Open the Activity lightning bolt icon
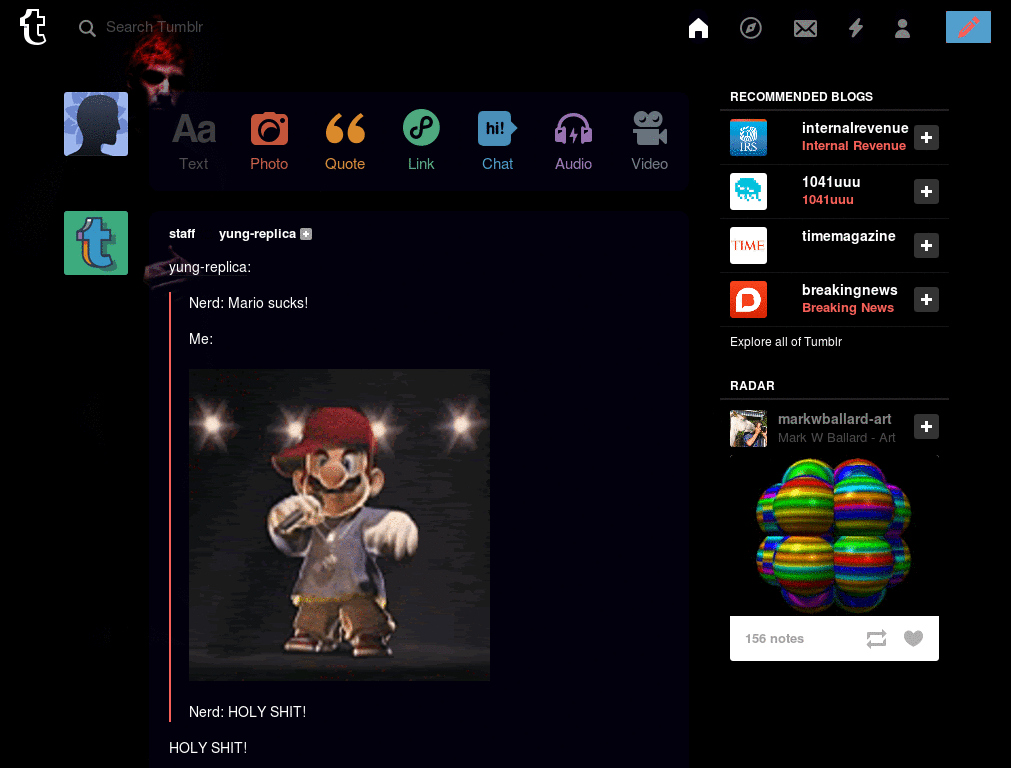This screenshot has height=768, width=1024. (x=856, y=28)
